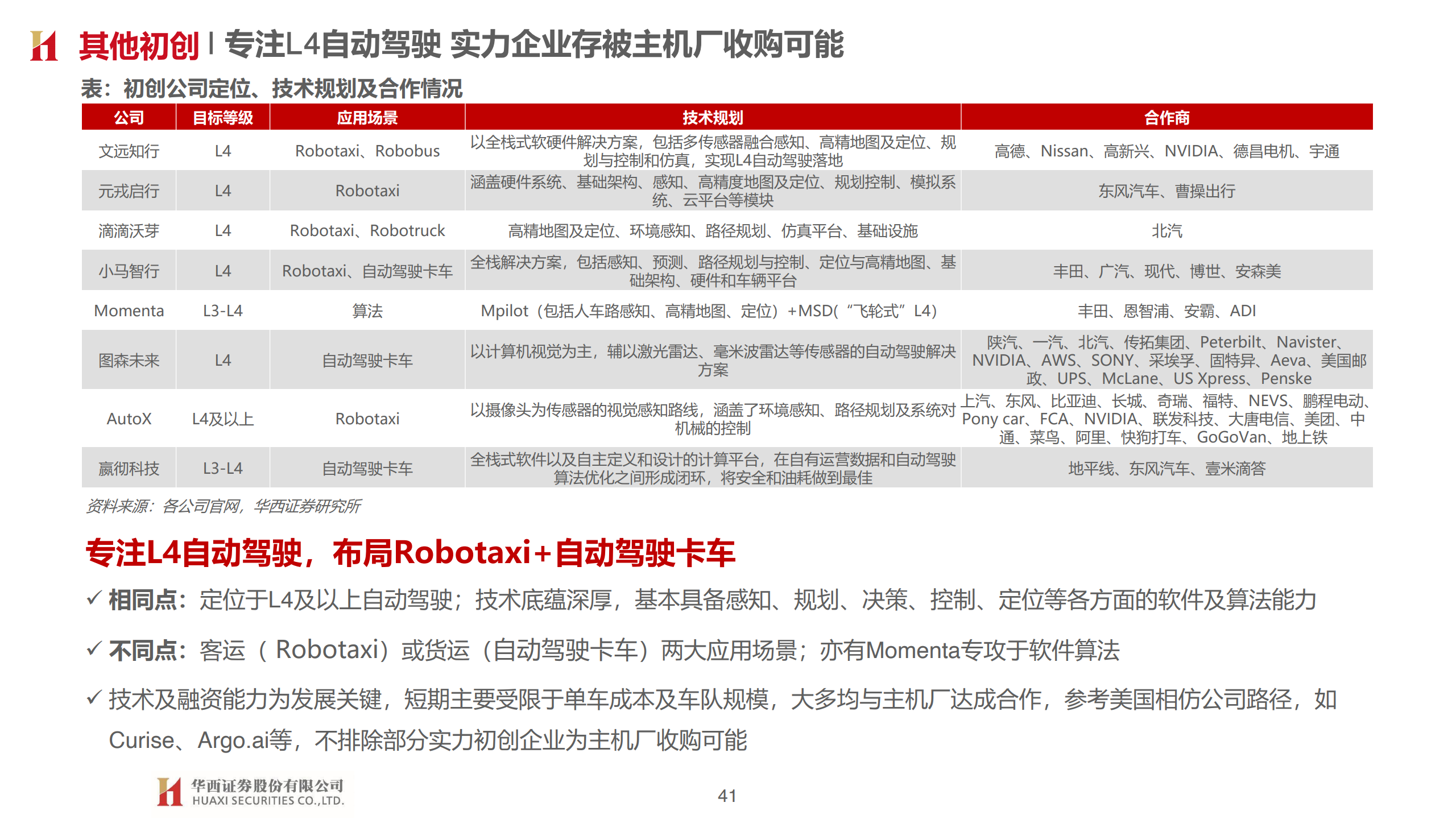This screenshot has height=819, width=1456.
Task: Click the 相同点 bullet label
Action: coord(147,599)
